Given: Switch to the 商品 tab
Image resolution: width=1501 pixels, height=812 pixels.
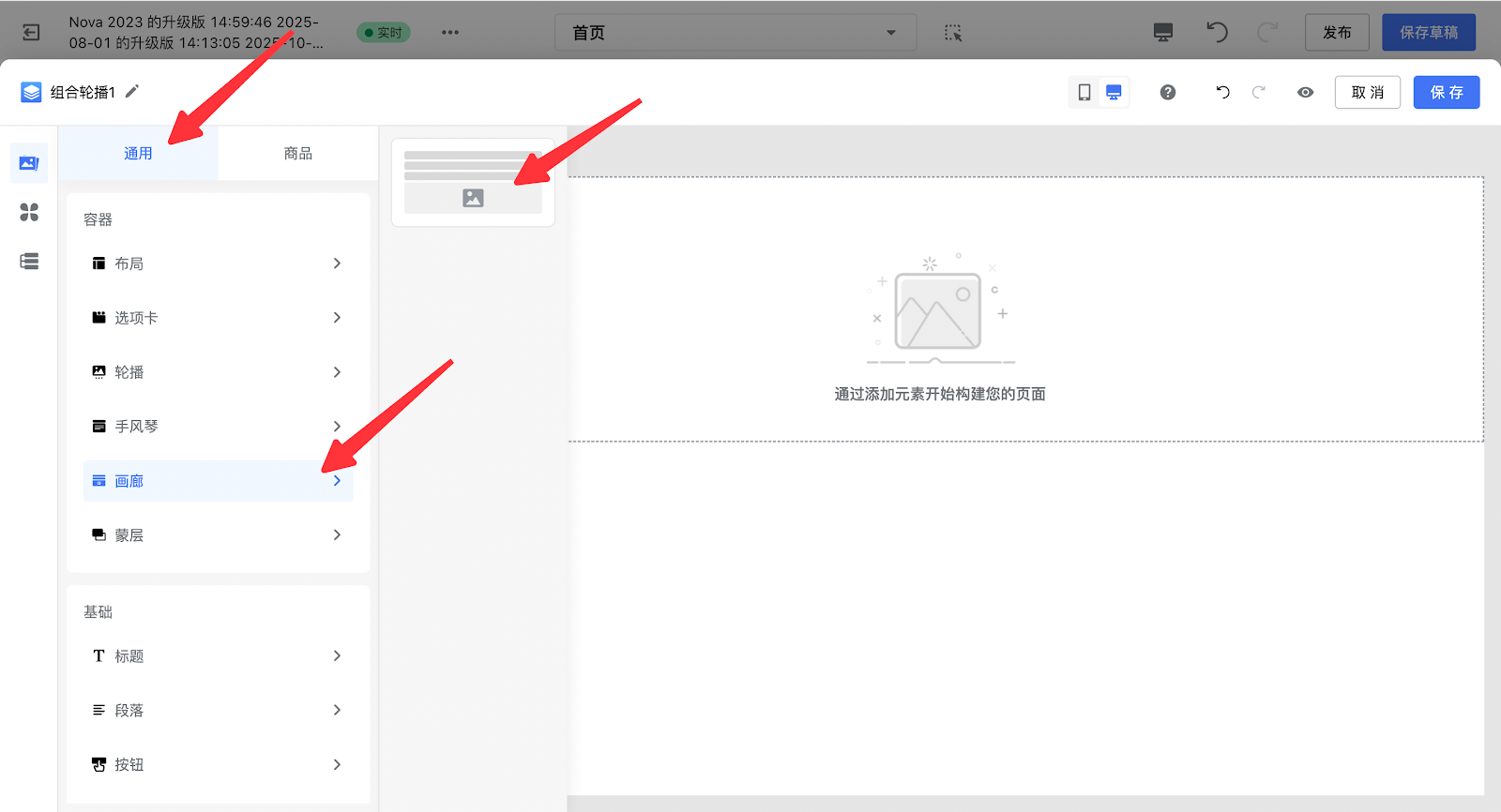Looking at the screenshot, I should coord(297,153).
